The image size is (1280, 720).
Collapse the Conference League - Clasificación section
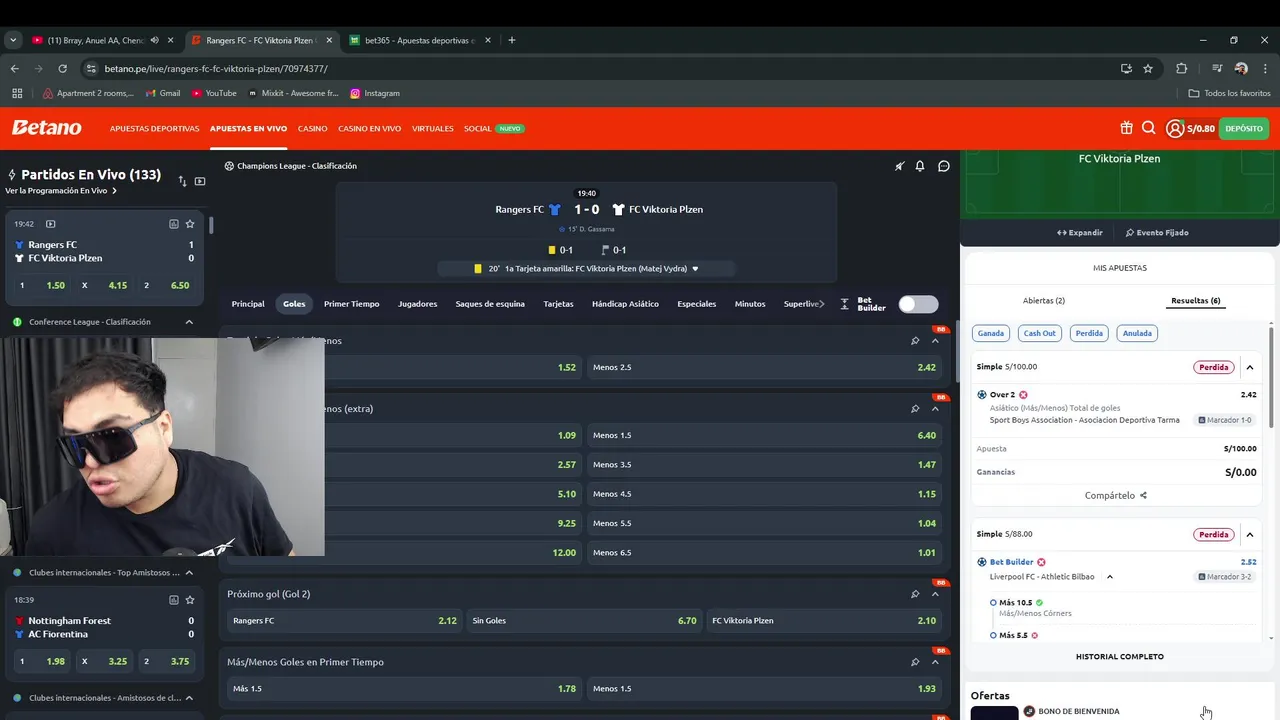[x=189, y=322]
